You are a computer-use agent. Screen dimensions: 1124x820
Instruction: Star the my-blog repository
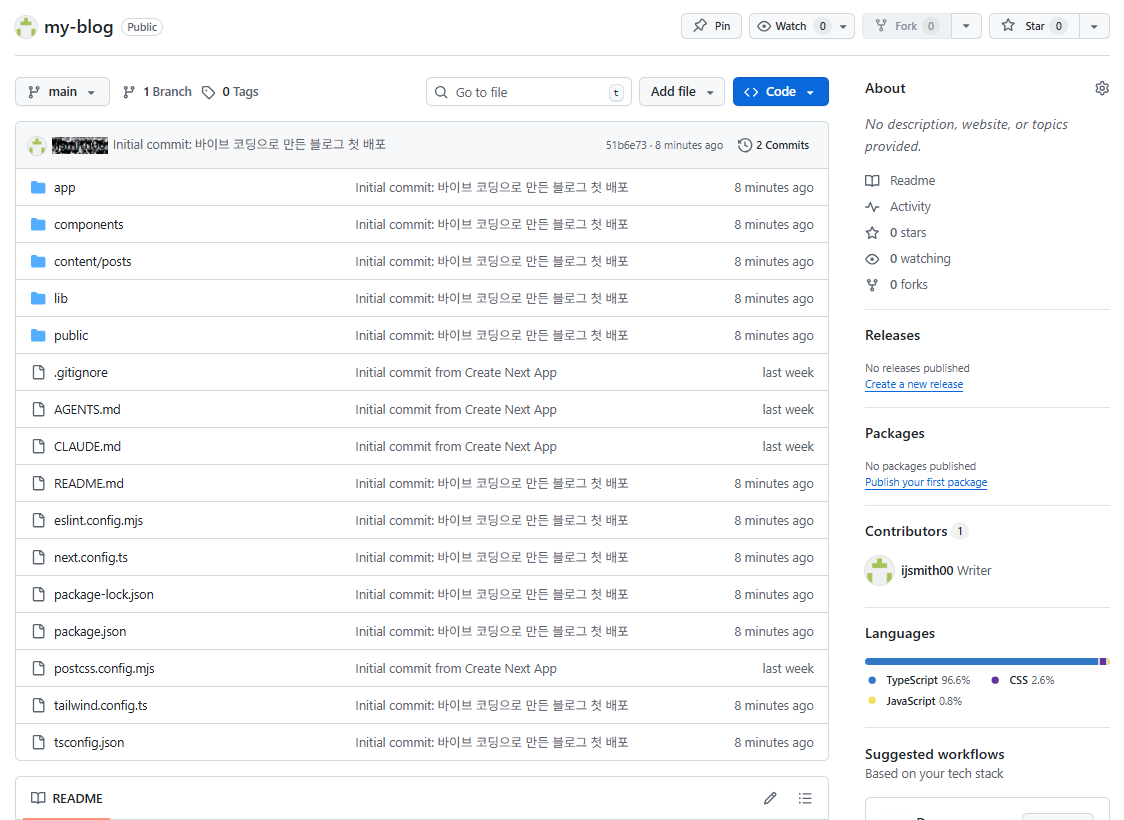coord(1034,26)
